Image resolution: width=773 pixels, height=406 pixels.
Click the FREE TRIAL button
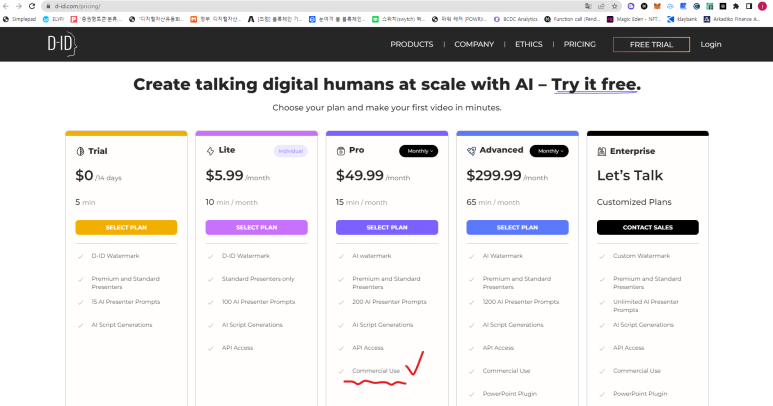coord(651,44)
